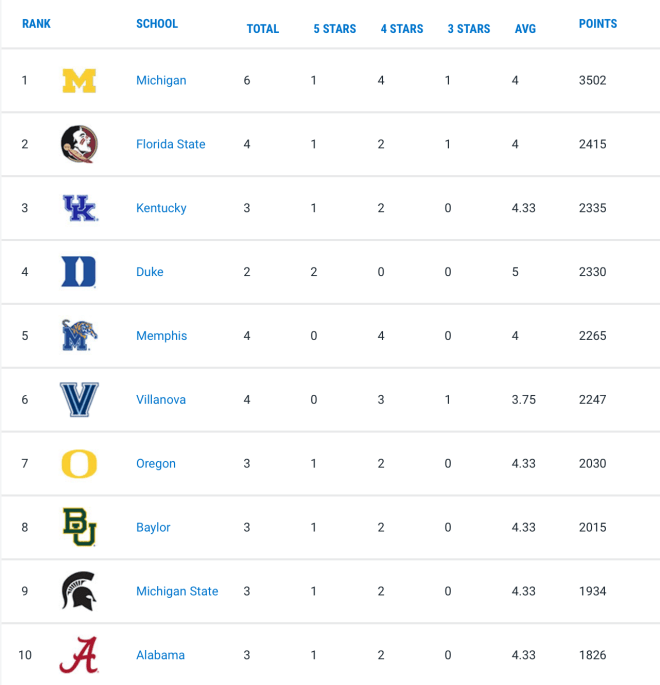
Task: Sort by TOTAL column header
Action: click(x=263, y=29)
